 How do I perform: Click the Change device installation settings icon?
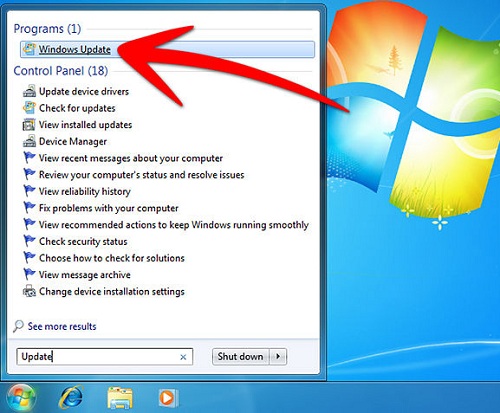click(x=29, y=291)
